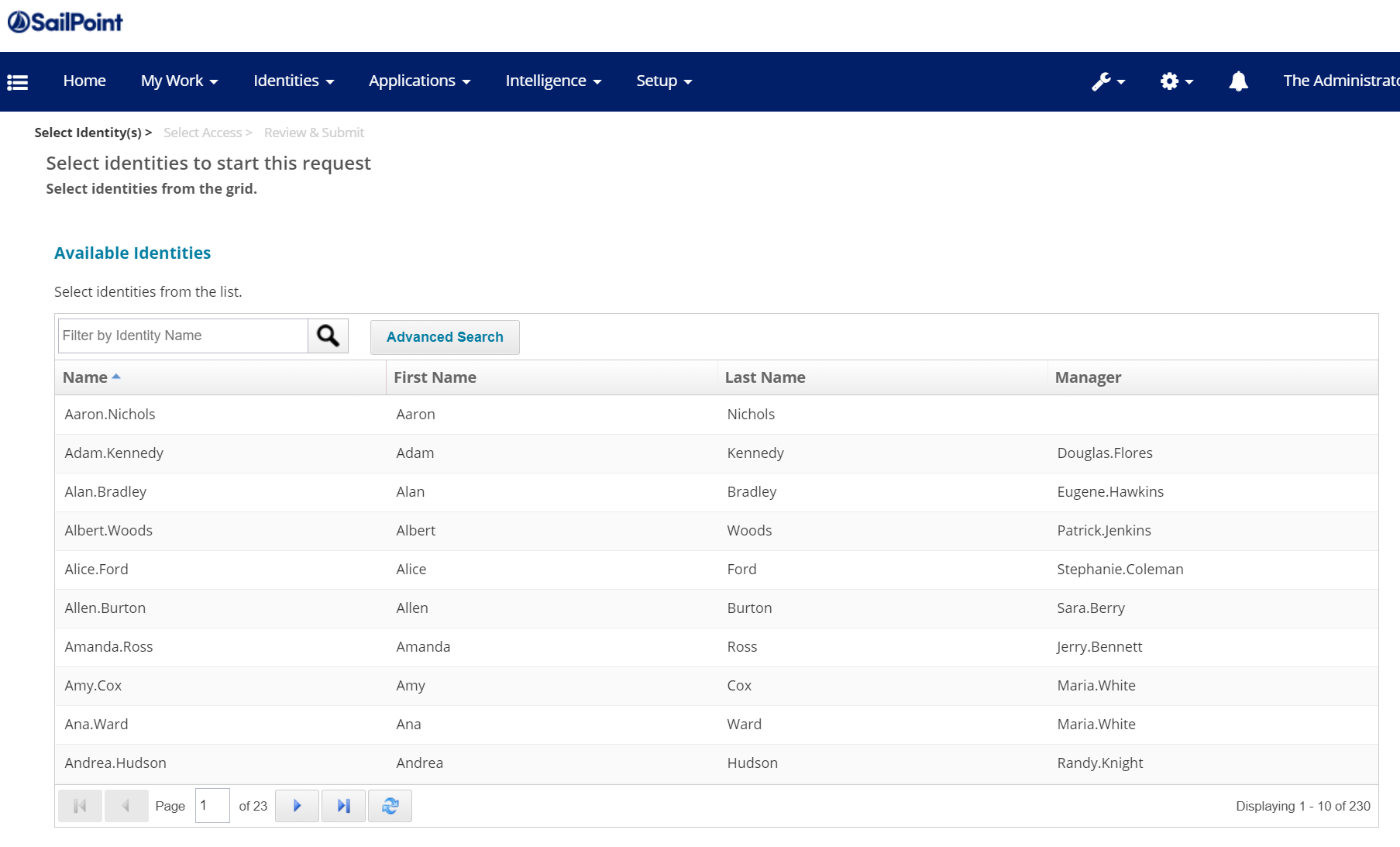Select the Albert.Woods identity row
1400x847 pixels.
coord(717,531)
